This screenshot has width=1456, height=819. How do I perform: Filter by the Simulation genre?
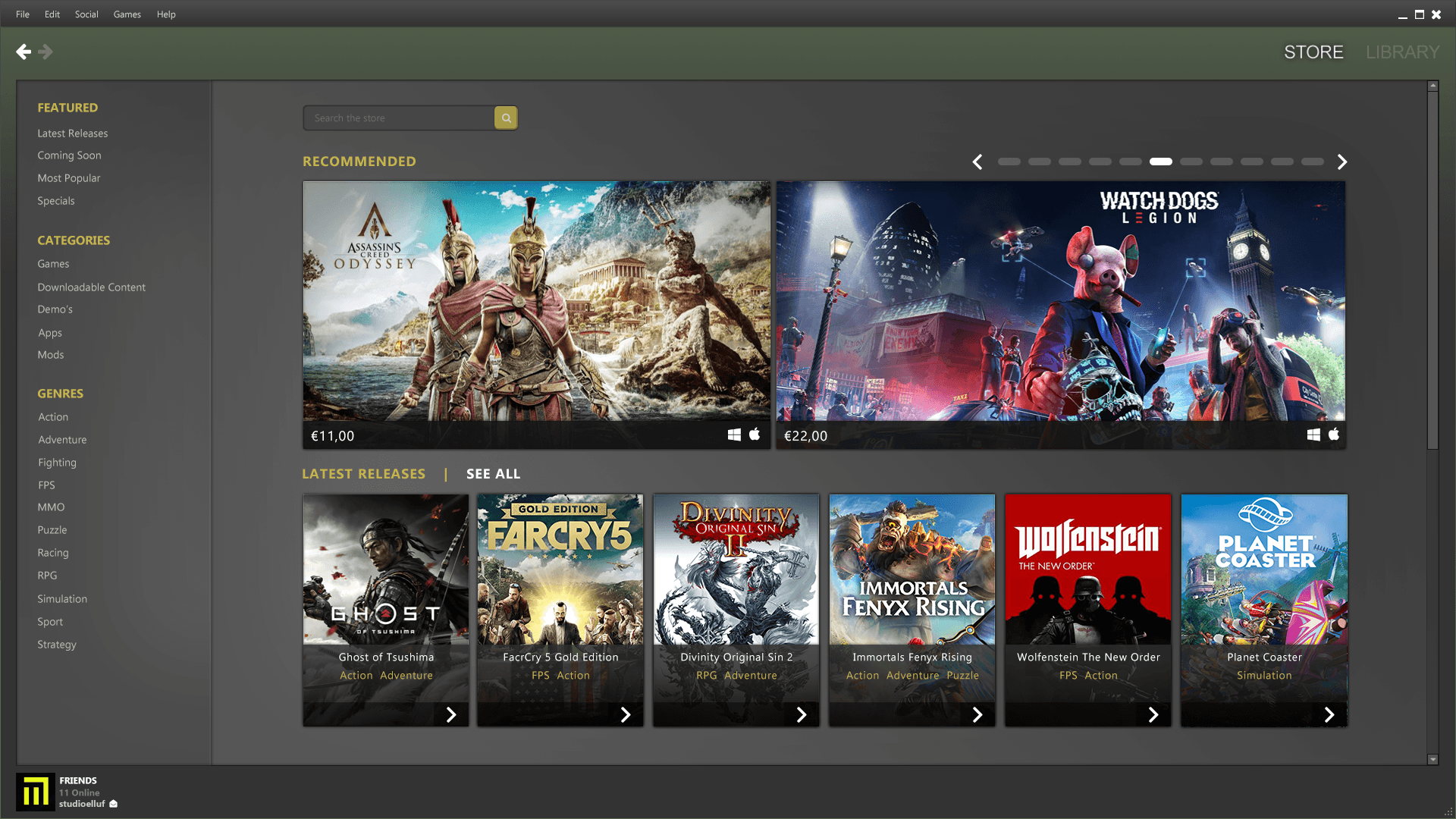coord(62,599)
